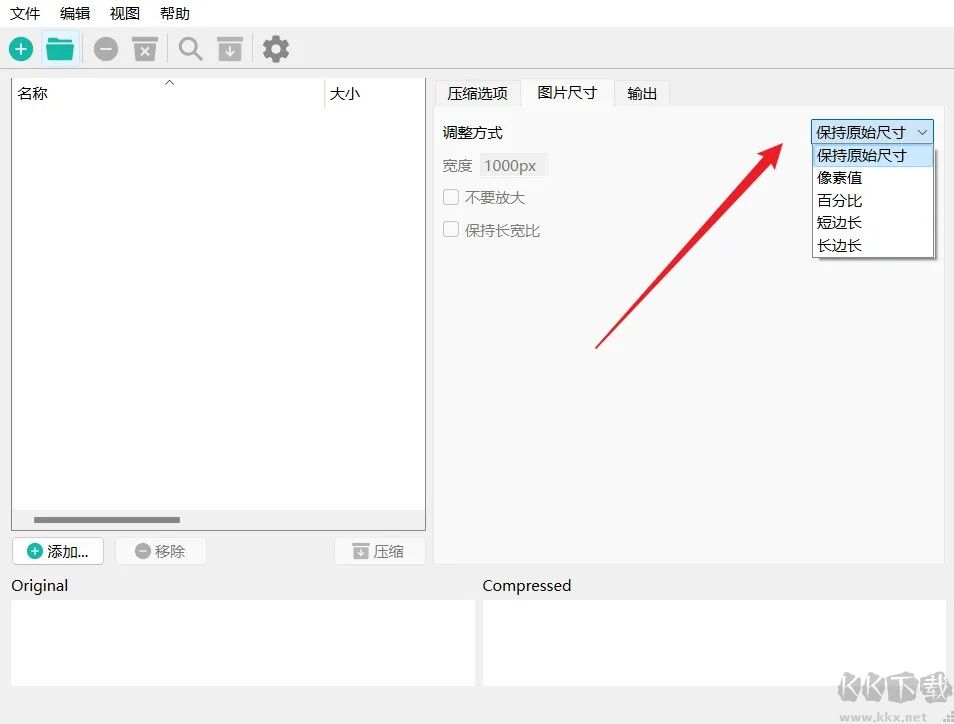954x724 pixels.
Task: Click the 调整方式 label
Action: [x=473, y=132]
